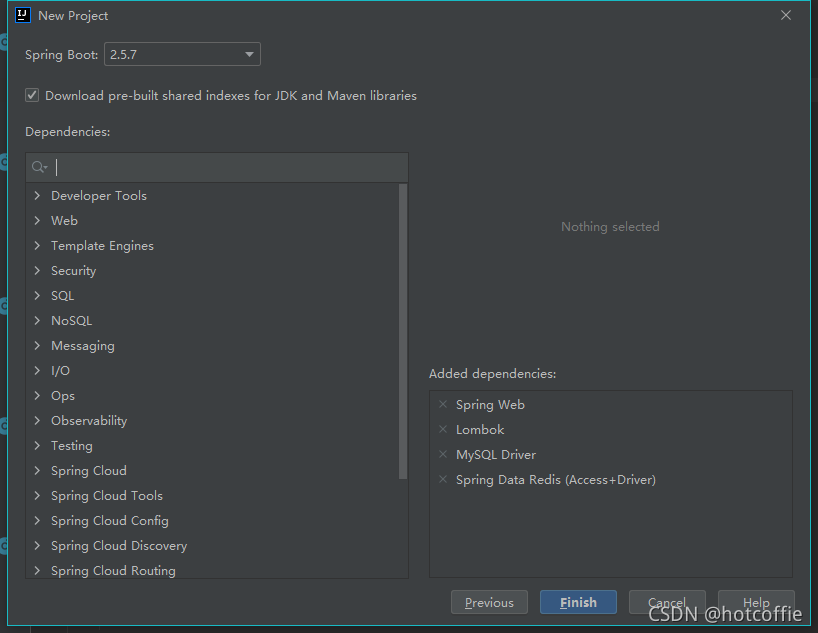Click the Previous button

tap(489, 603)
